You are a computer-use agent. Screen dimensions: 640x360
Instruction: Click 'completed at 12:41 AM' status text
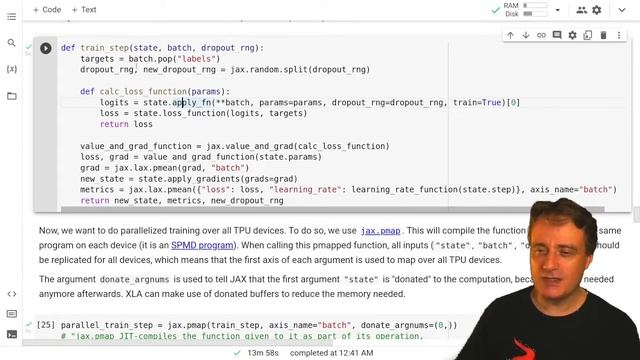(x=331, y=353)
